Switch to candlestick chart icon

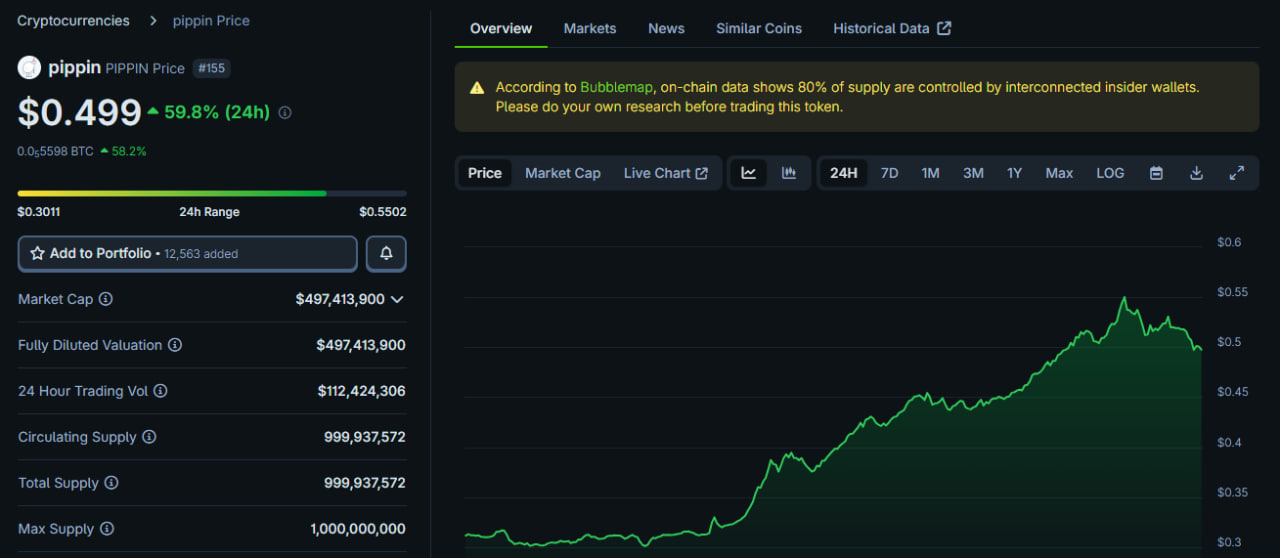pos(789,173)
